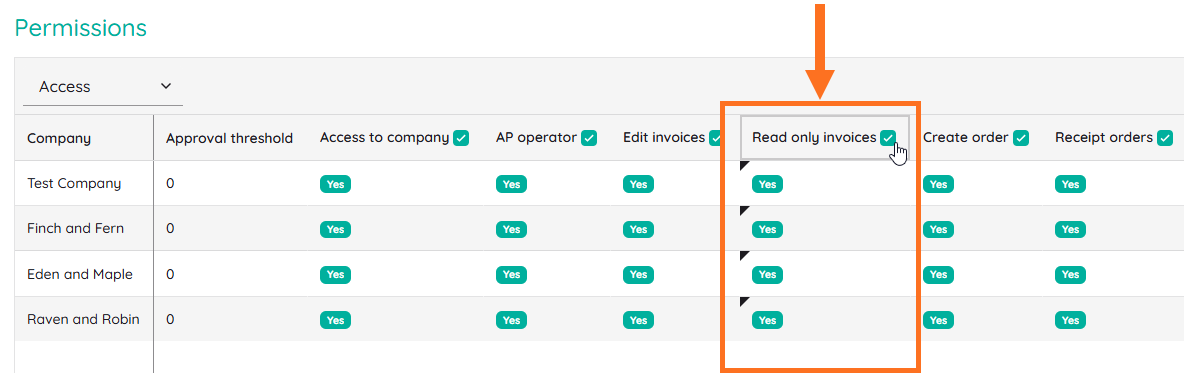Viewport: 1184px width, 373px height.
Task: Toggle the Read only invoices header checkbox
Action: [888, 137]
